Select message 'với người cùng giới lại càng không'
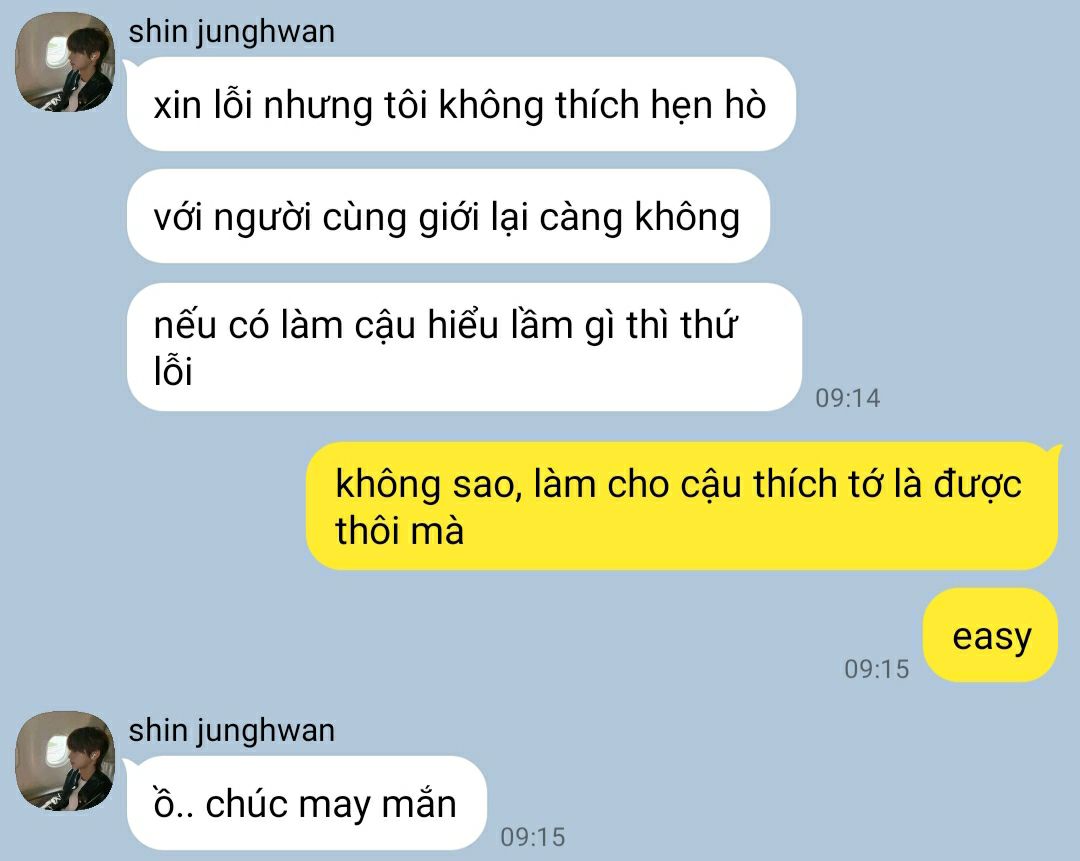The image size is (1080, 861). 448,216
